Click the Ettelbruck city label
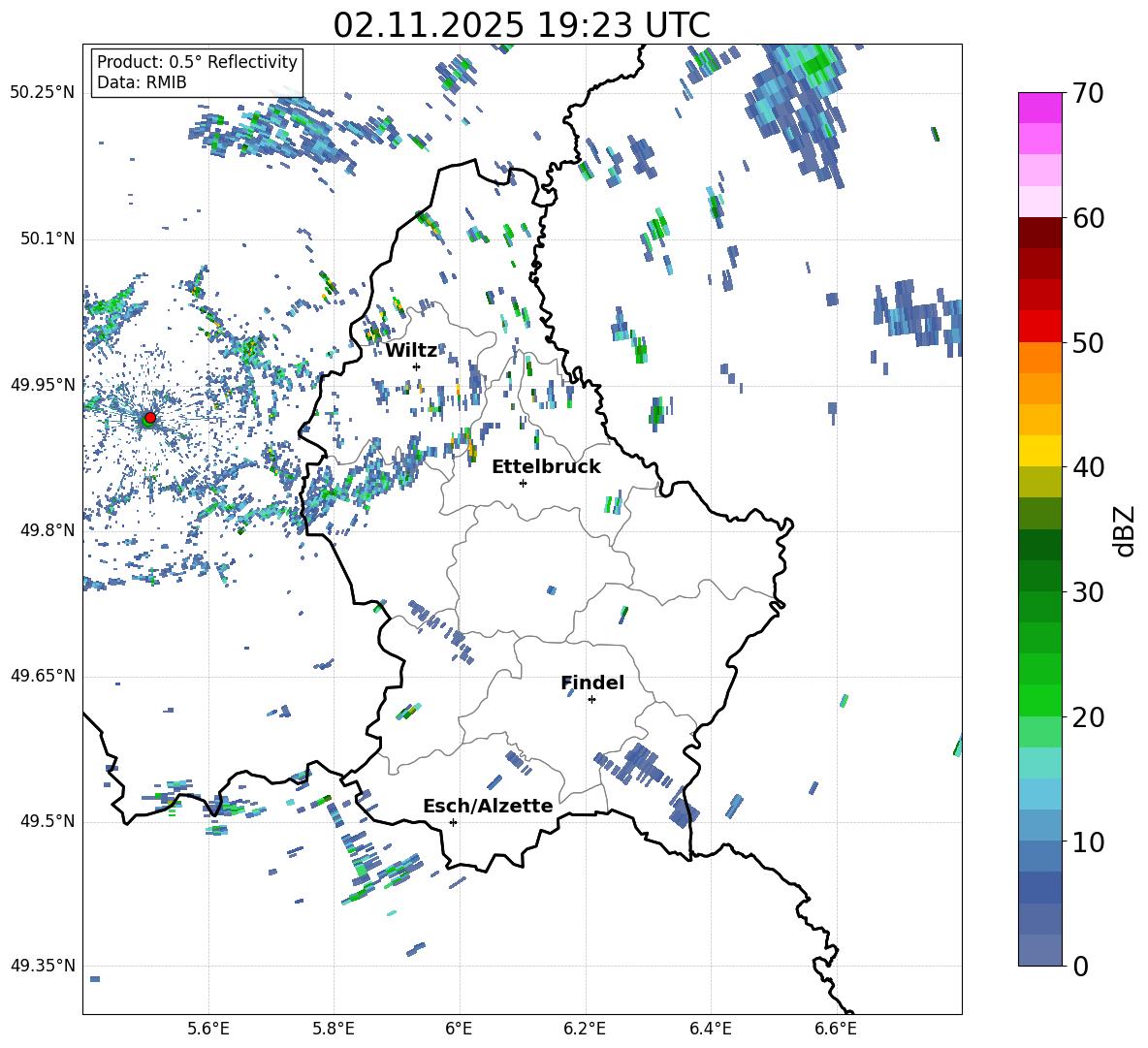The width and height of the screenshot is (1148, 1048). point(546,467)
